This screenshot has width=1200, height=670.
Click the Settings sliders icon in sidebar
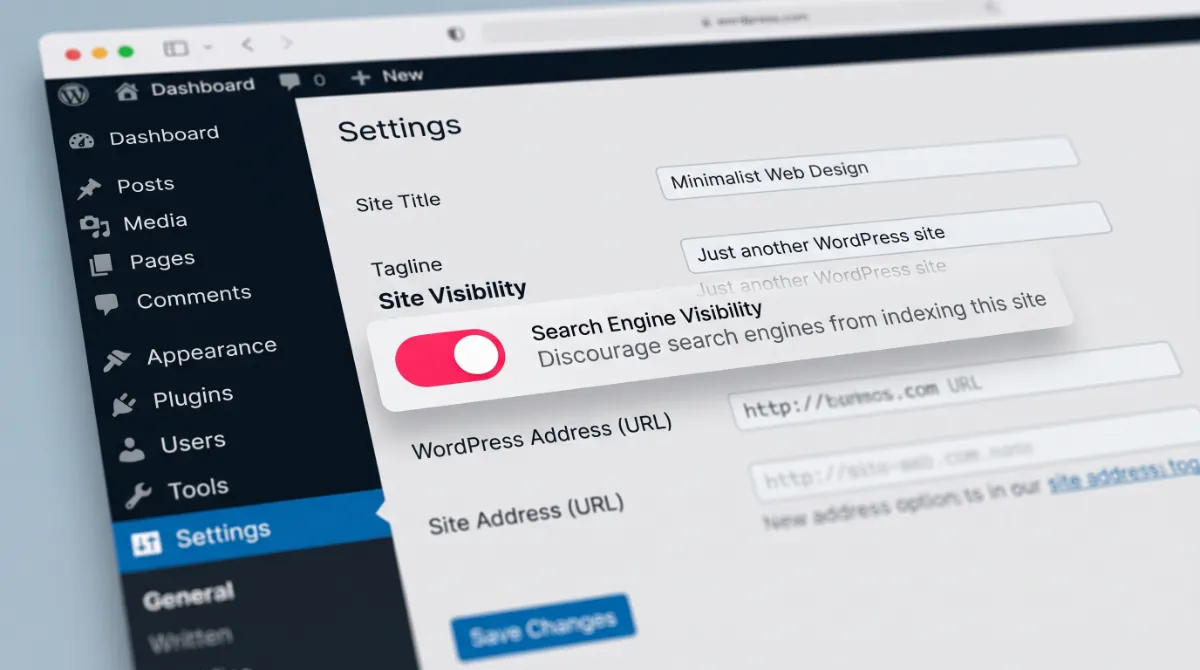(x=146, y=542)
